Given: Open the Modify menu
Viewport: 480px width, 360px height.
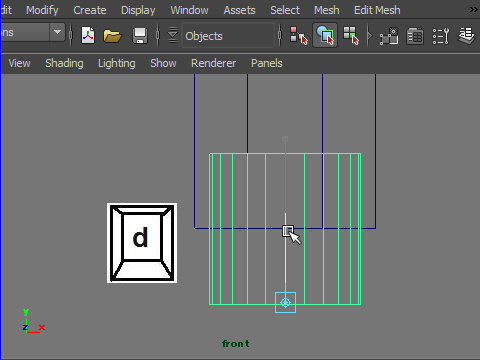Looking at the screenshot, I should click(42, 10).
